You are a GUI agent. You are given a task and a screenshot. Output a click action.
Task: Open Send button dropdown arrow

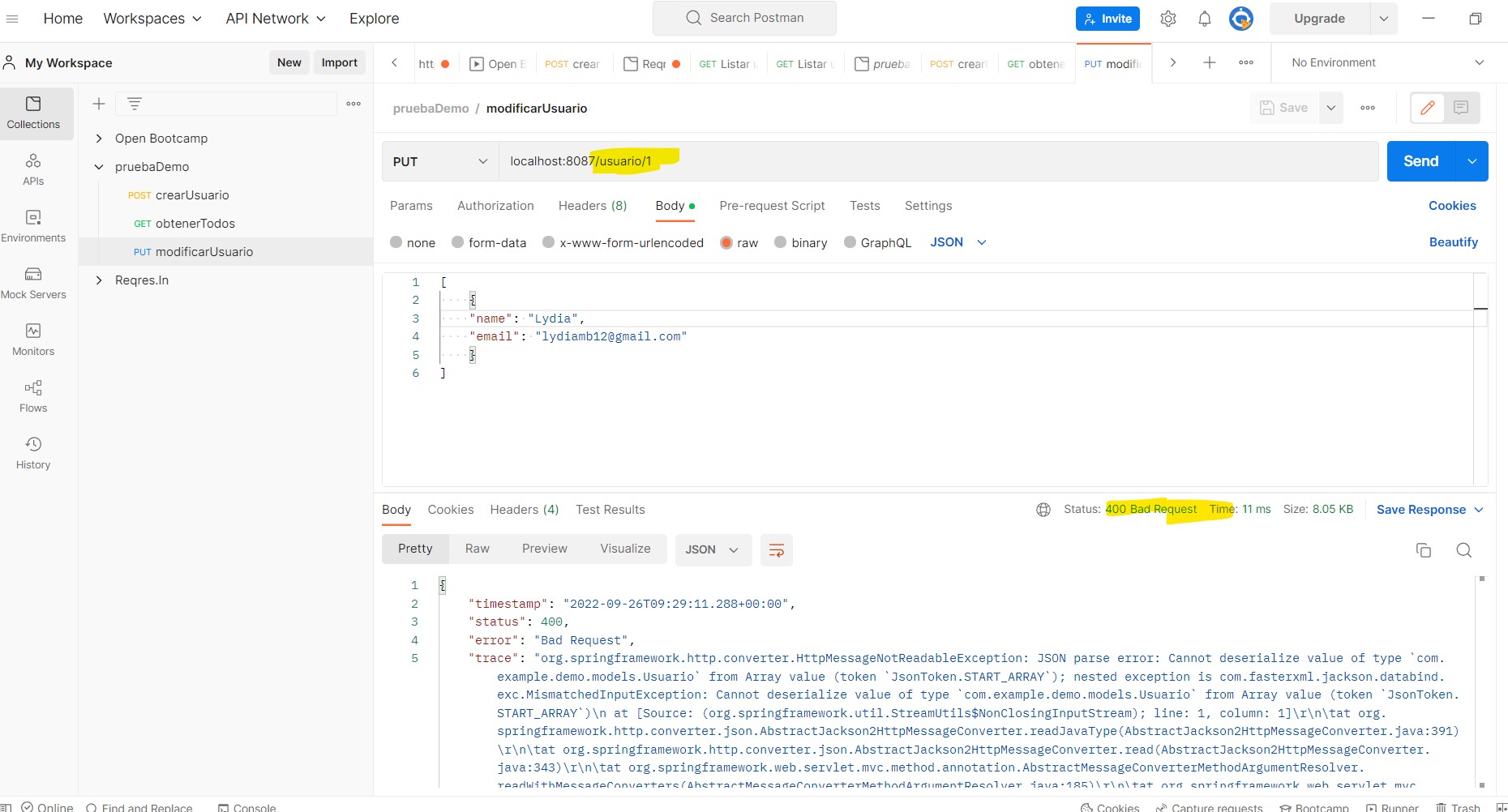pyautogui.click(x=1472, y=161)
